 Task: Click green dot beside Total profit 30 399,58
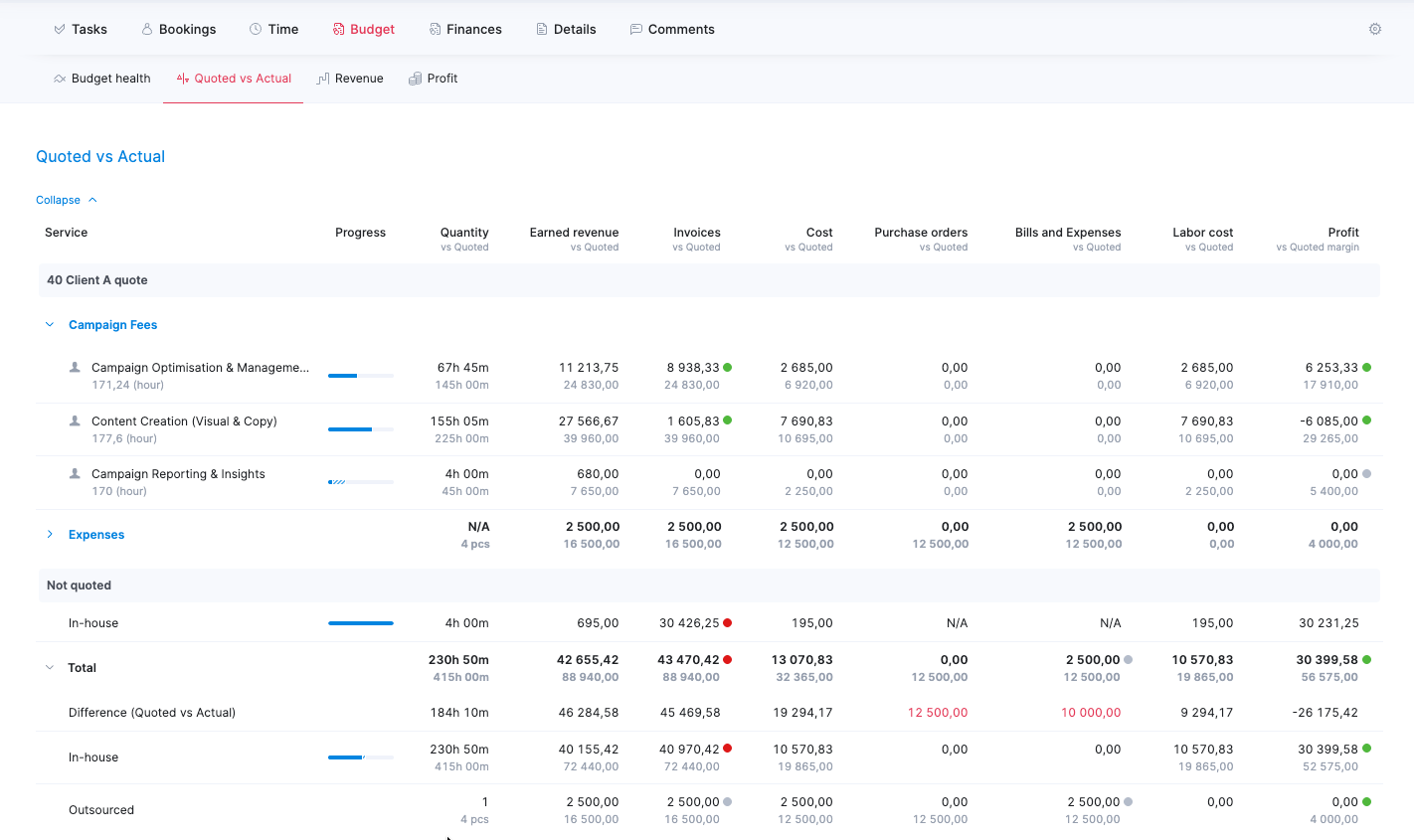pyautogui.click(x=1367, y=659)
